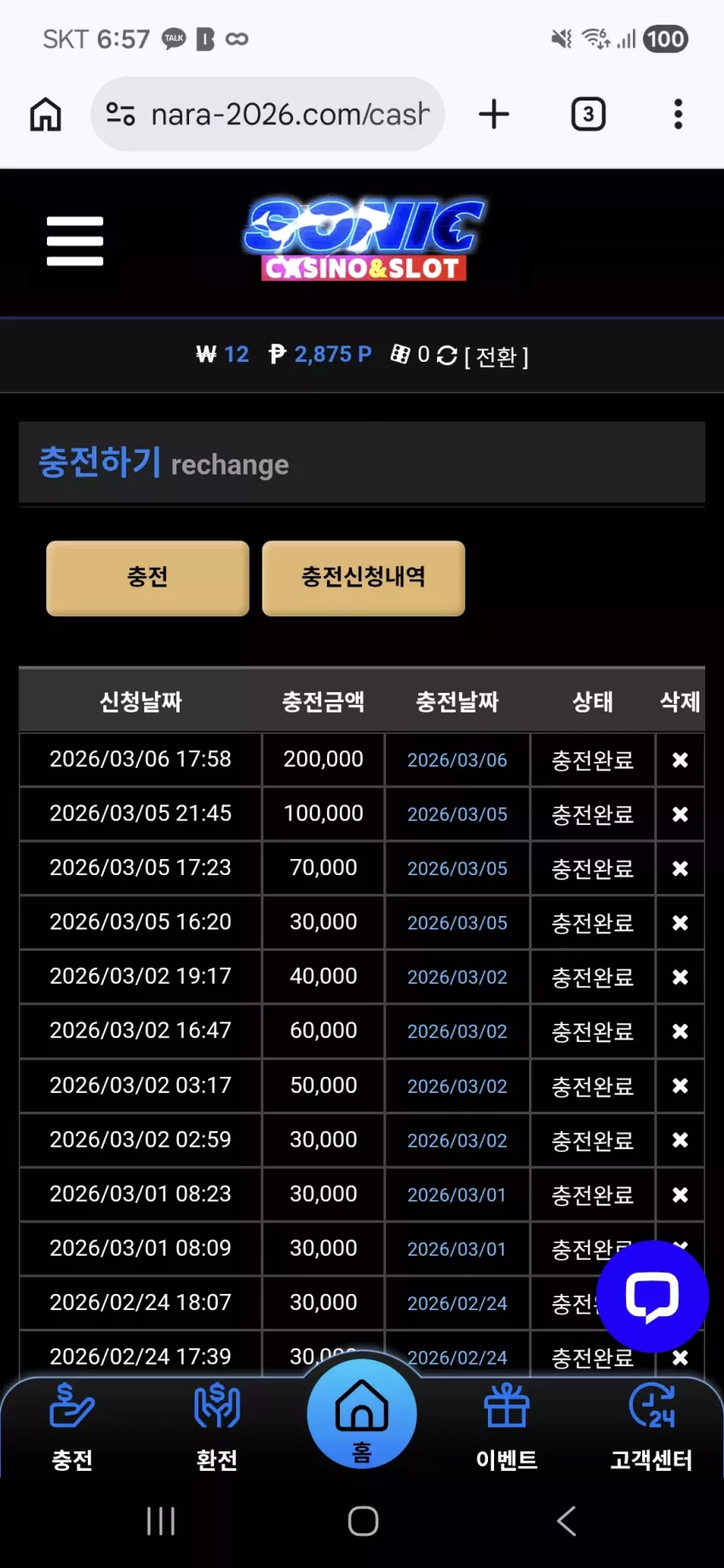Image resolution: width=724 pixels, height=1568 pixels.
Task: Show open tabs counter
Action: (x=589, y=114)
